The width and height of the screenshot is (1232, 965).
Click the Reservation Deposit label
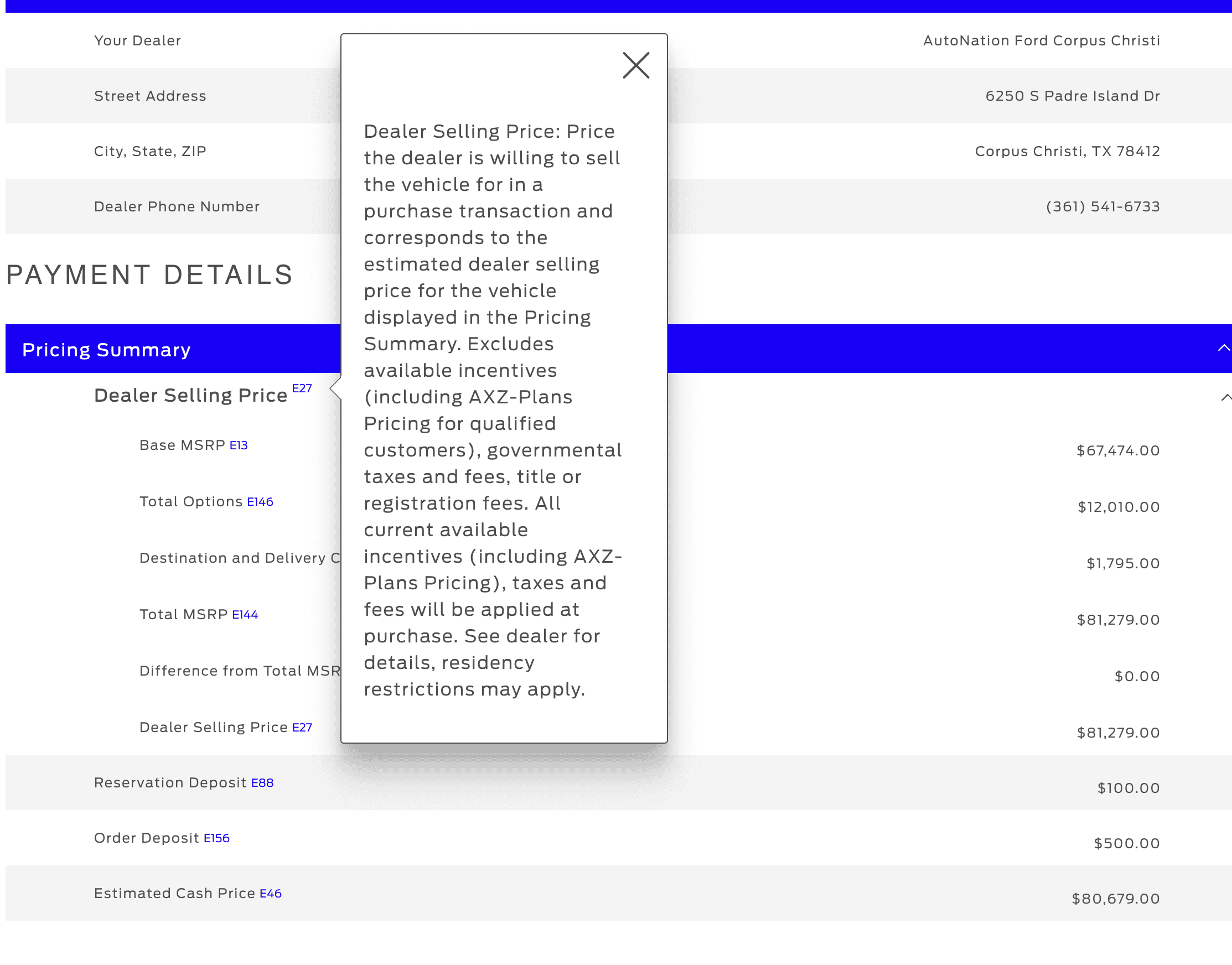[x=170, y=783]
